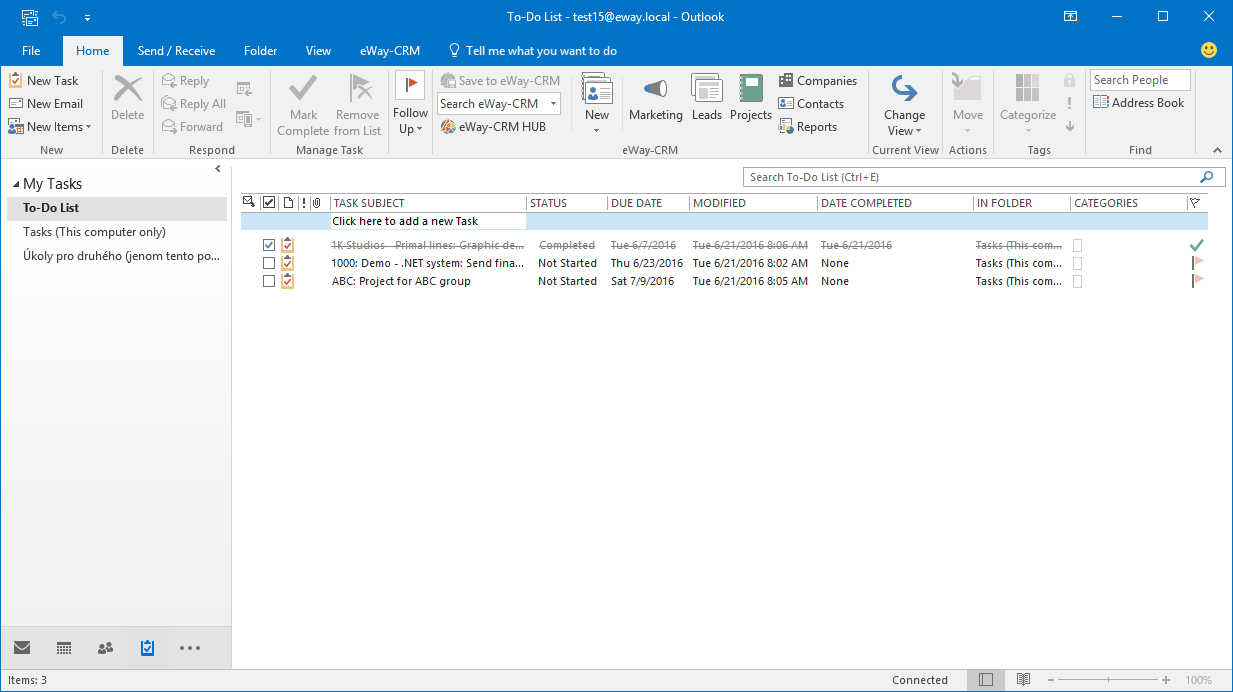Switch to Mail in navigation bar
This screenshot has width=1233, height=692.
point(22,648)
